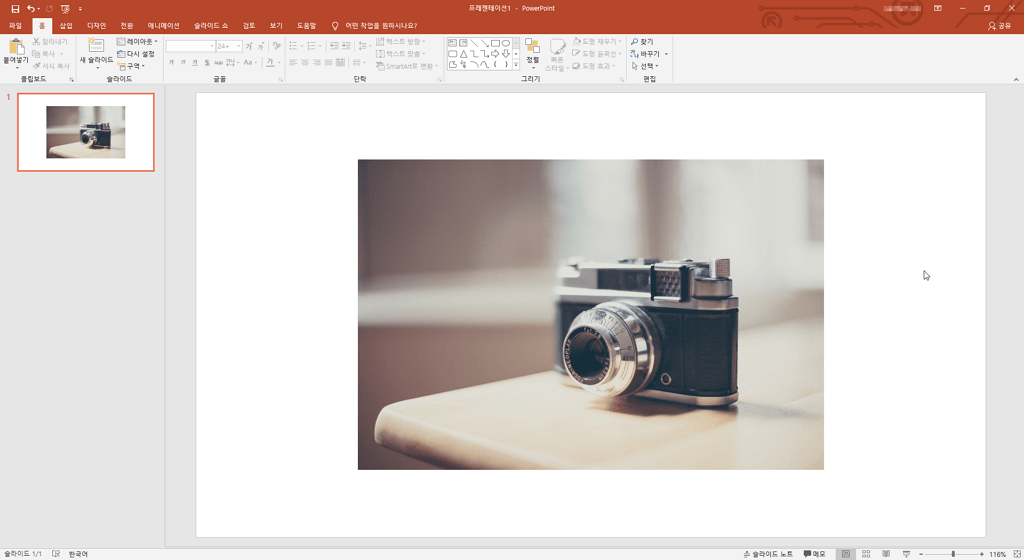
Task: Open the 파일 tab
Action: pyautogui.click(x=15, y=25)
